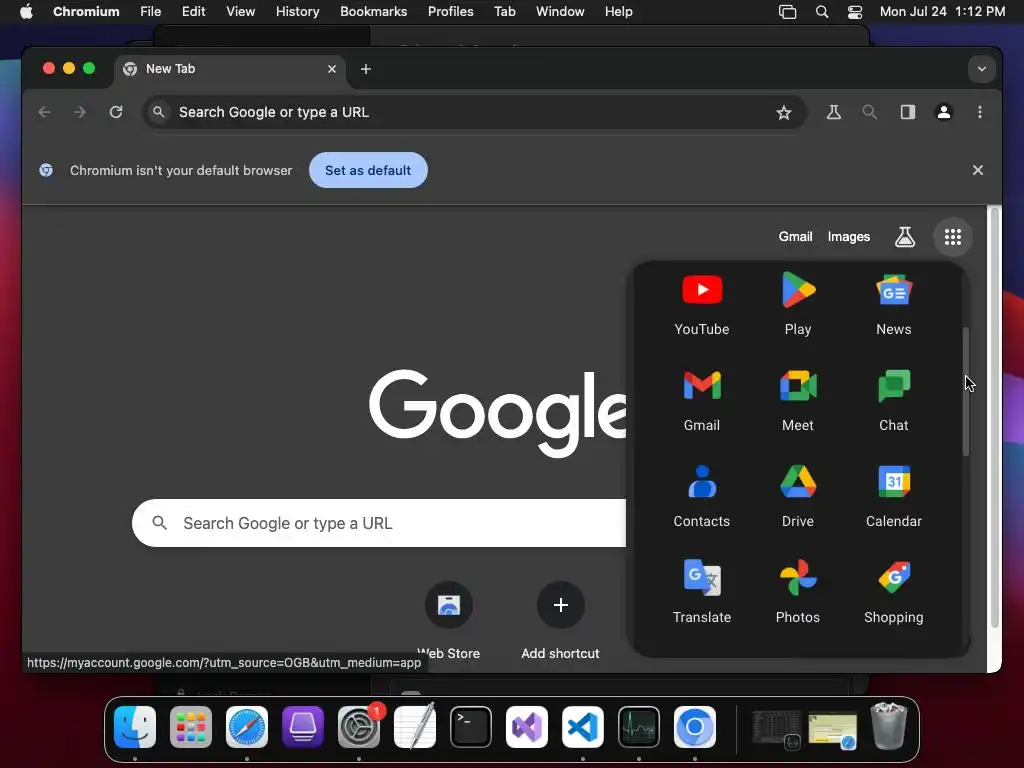Click the Add shortcut button
The width and height of the screenshot is (1024, 768).
pyautogui.click(x=560, y=620)
